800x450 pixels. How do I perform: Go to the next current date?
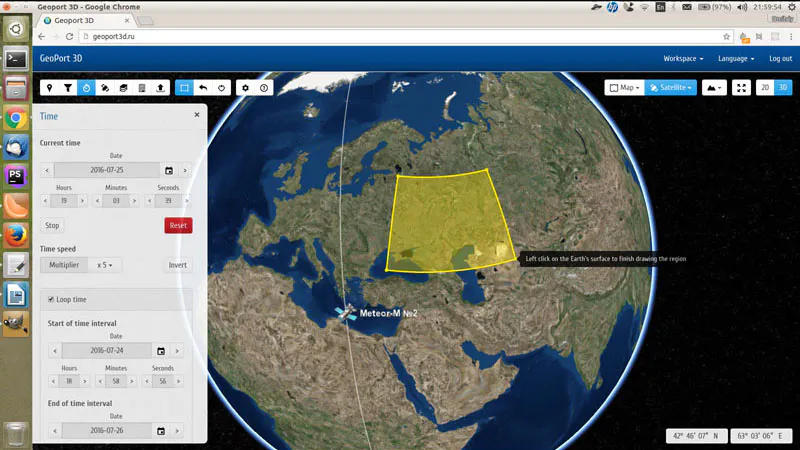point(185,170)
